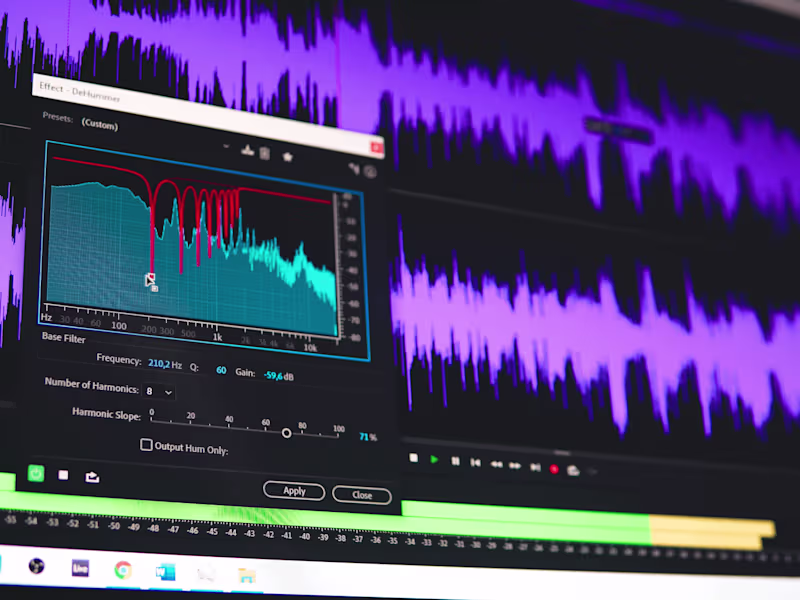Expand the preset options chevron near the graph

click(228, 148)
